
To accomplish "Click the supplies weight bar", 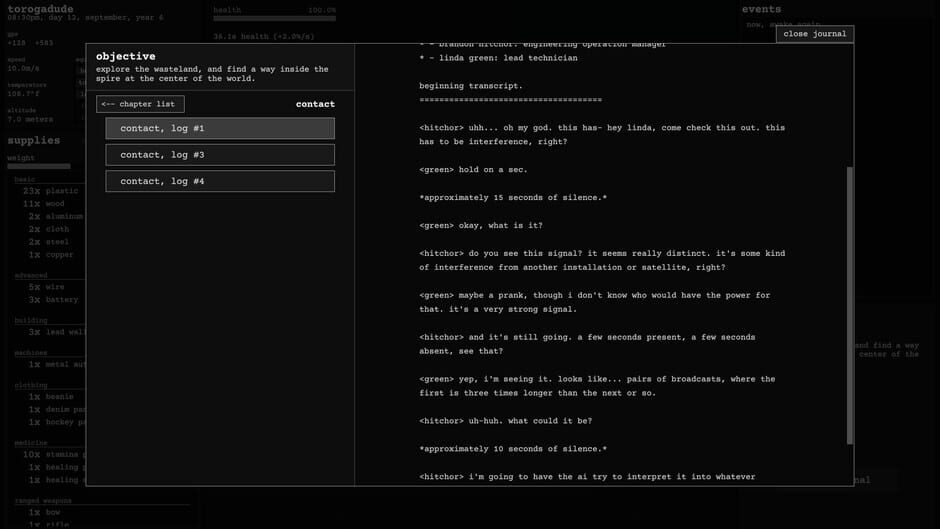I will (39, 166).
